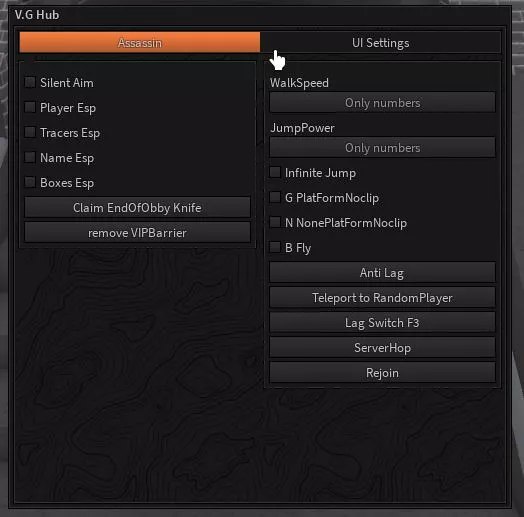Click Teleport to RandomPlayer button
This screenshot has height=517, width=524.
pyautogui.click(x=382, y=298)
